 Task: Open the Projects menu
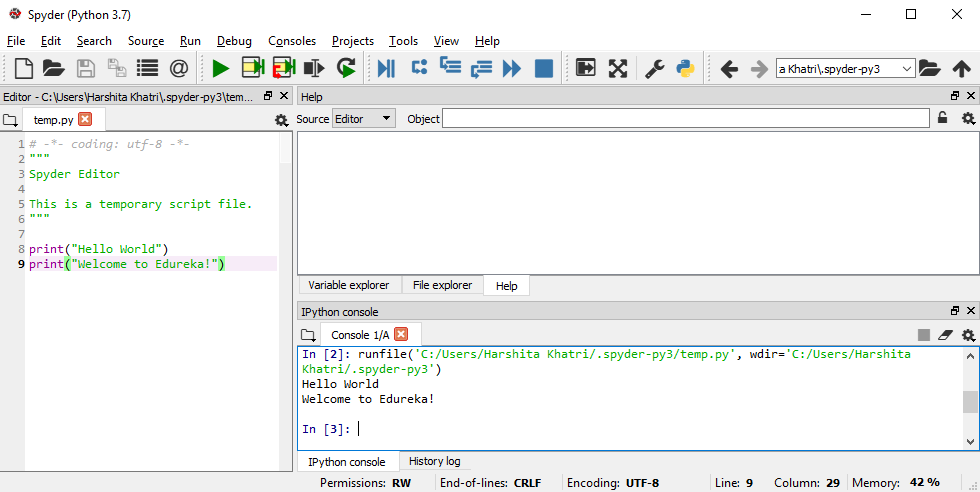[x=352, y=41]
